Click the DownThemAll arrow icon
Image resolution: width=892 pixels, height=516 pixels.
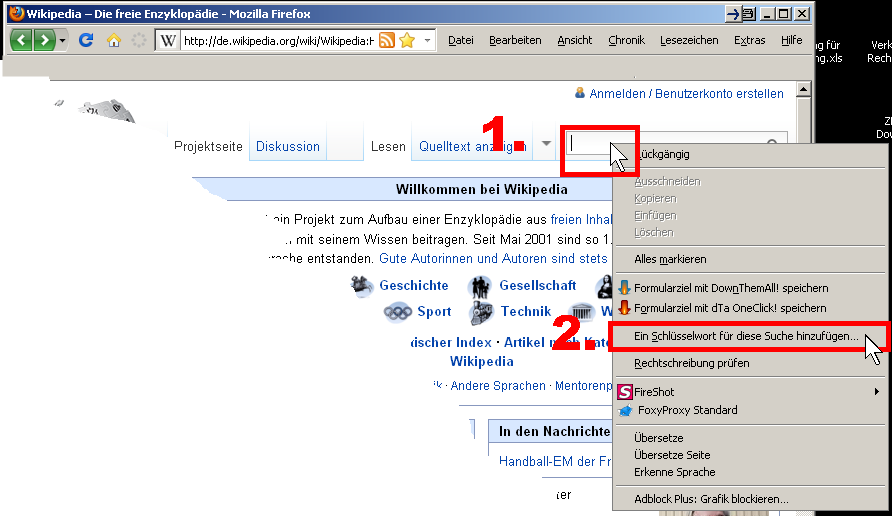pyautogui.click(x=625, y=288)
